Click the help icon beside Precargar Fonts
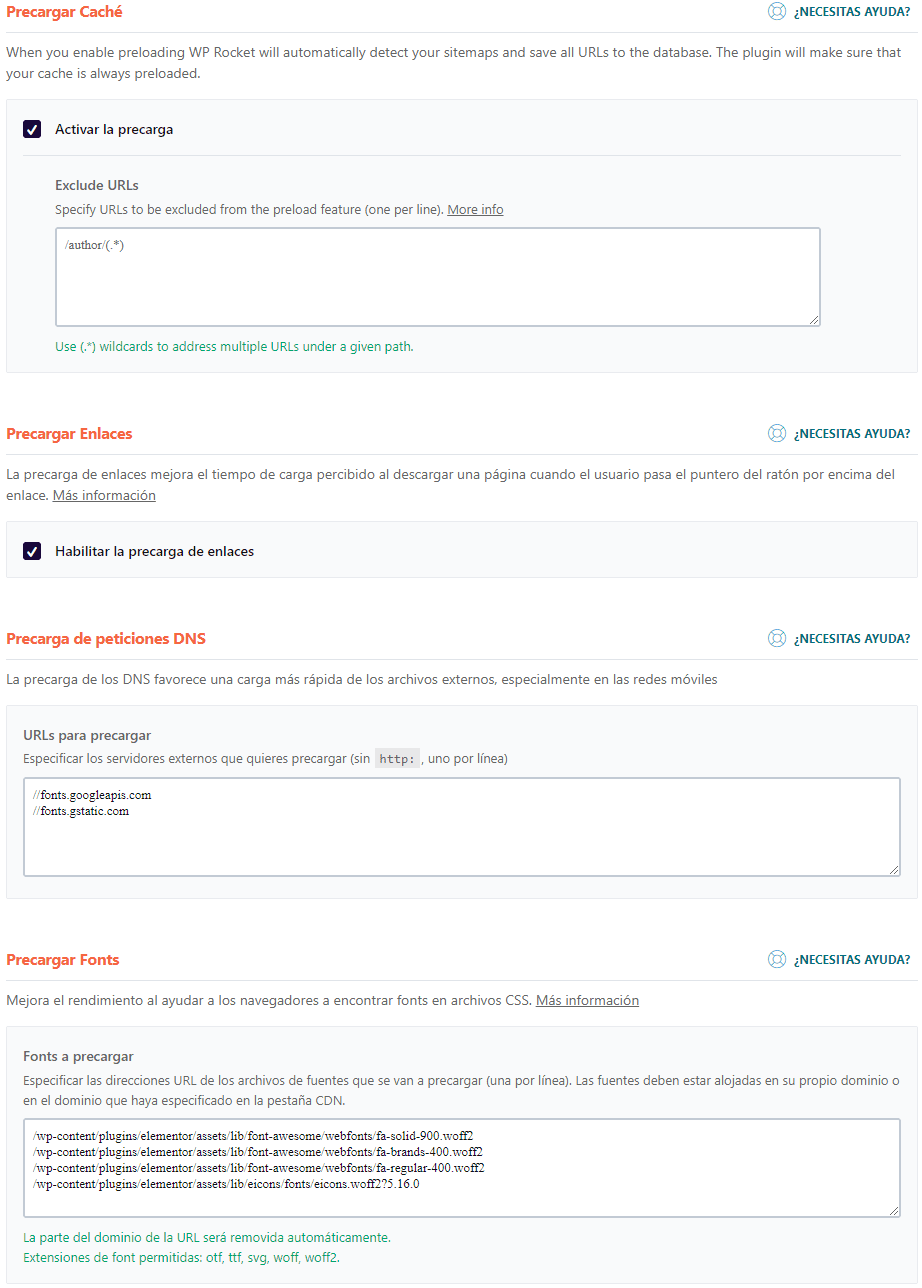This screenshot has height=1288, width=922. 777,959
